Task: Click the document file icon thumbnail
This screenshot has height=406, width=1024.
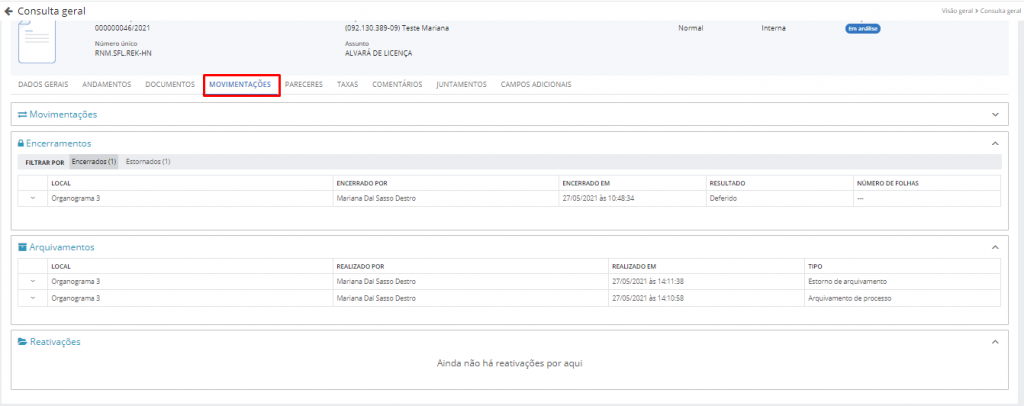Action: (x=37, y=41)
